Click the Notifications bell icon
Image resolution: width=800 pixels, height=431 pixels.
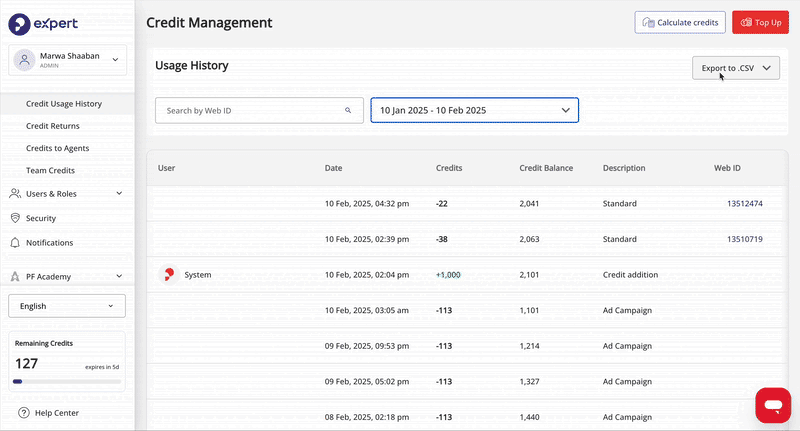[x=16, y=243]
